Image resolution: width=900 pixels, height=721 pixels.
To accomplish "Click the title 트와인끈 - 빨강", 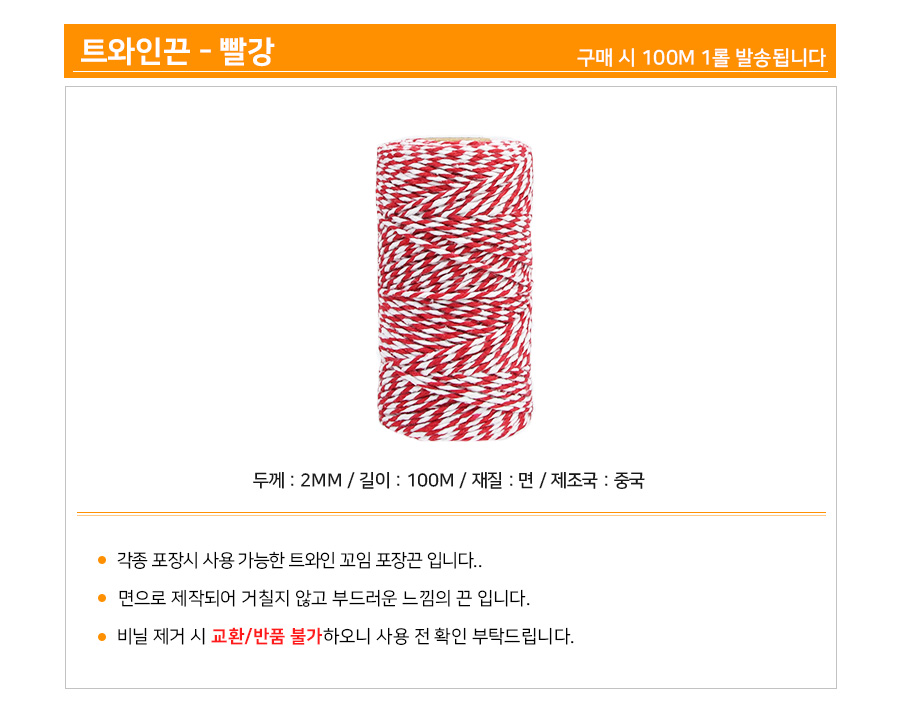I will (x=177, y=51).
